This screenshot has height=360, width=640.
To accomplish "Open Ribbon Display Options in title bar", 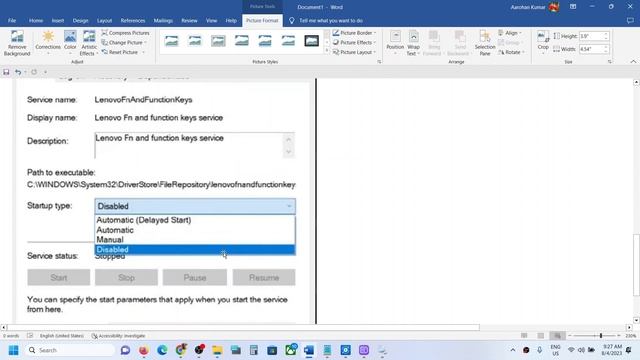I will 573,7.
